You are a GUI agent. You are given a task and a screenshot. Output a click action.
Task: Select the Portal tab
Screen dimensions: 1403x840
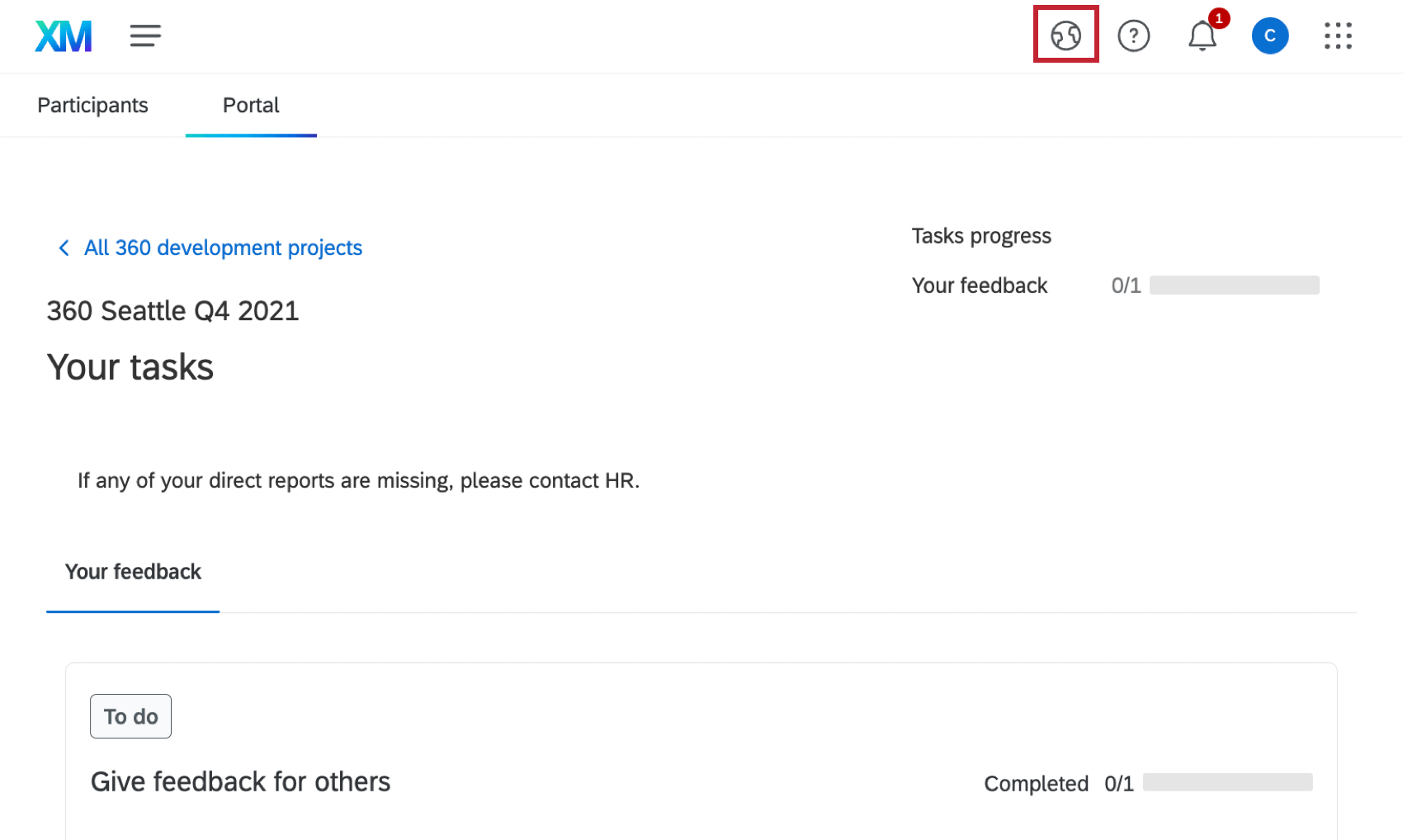(250, 105)
